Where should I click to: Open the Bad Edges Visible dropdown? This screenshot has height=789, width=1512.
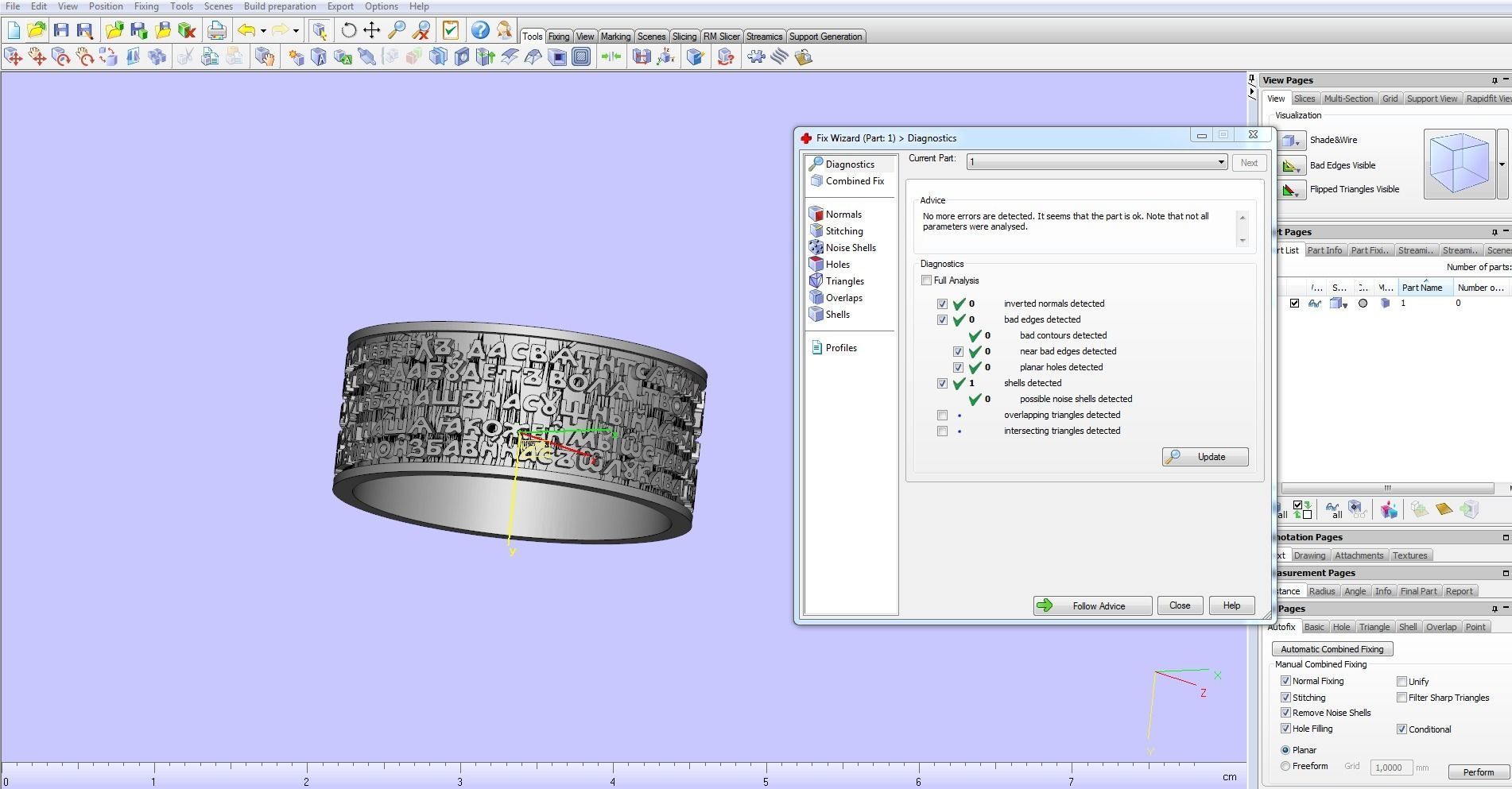[x=1292, y=166]
